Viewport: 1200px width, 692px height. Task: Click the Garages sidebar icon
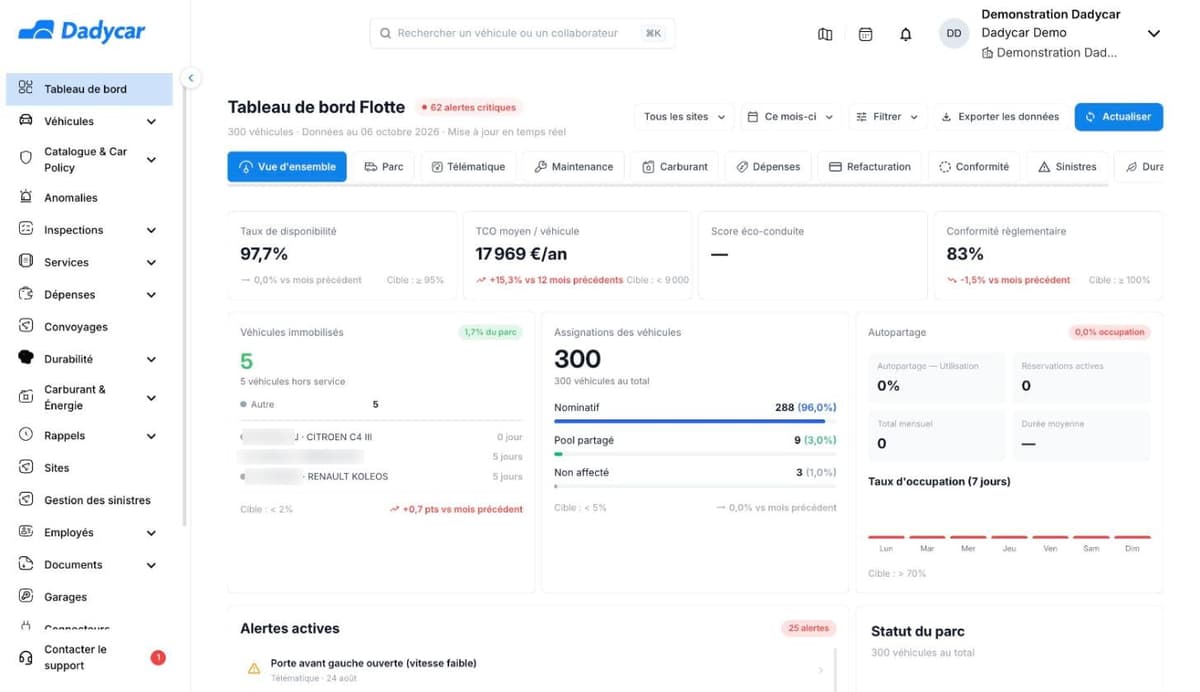[x=26, y=596]
